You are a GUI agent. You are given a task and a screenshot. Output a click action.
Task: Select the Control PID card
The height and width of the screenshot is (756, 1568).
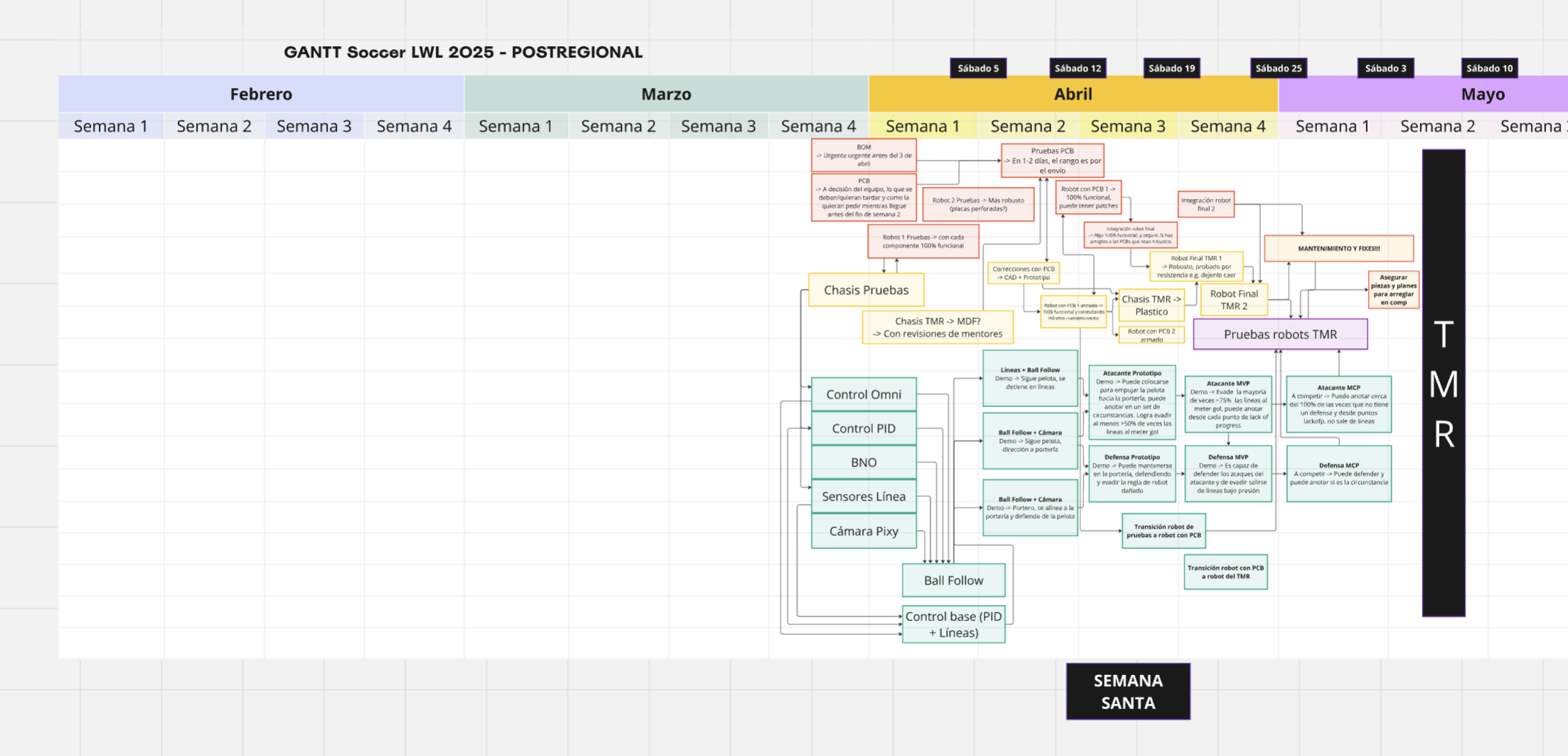pos(864,428)
